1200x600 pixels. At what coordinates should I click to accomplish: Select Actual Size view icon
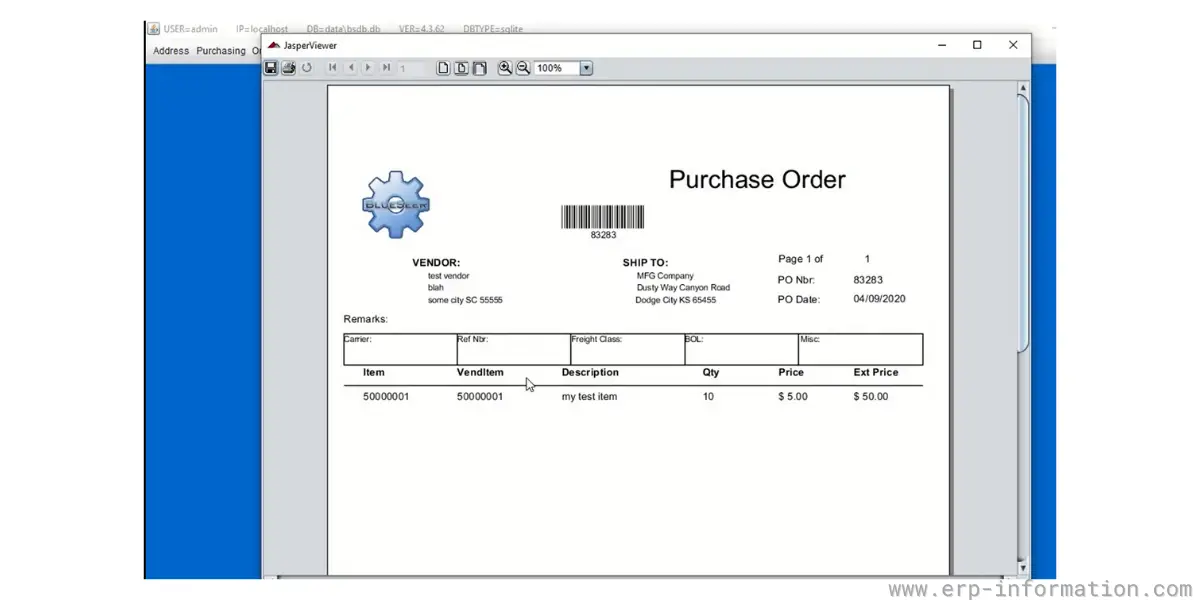click(443, 68)
